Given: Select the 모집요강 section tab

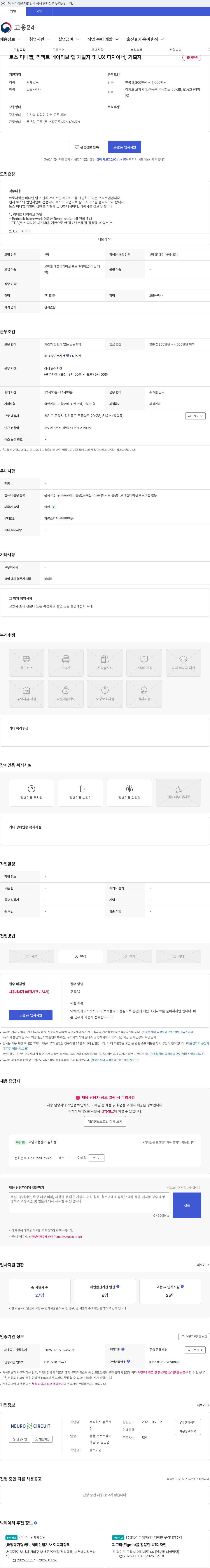Looking at the screenshot, I should 19,50.
